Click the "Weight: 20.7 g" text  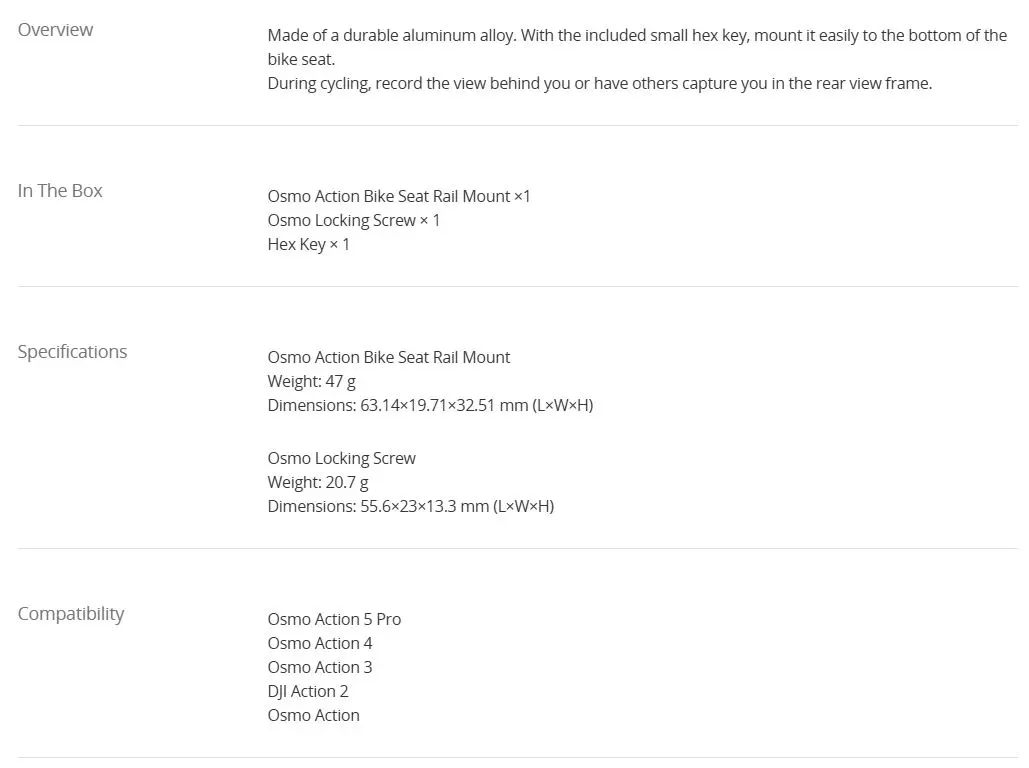317,483
